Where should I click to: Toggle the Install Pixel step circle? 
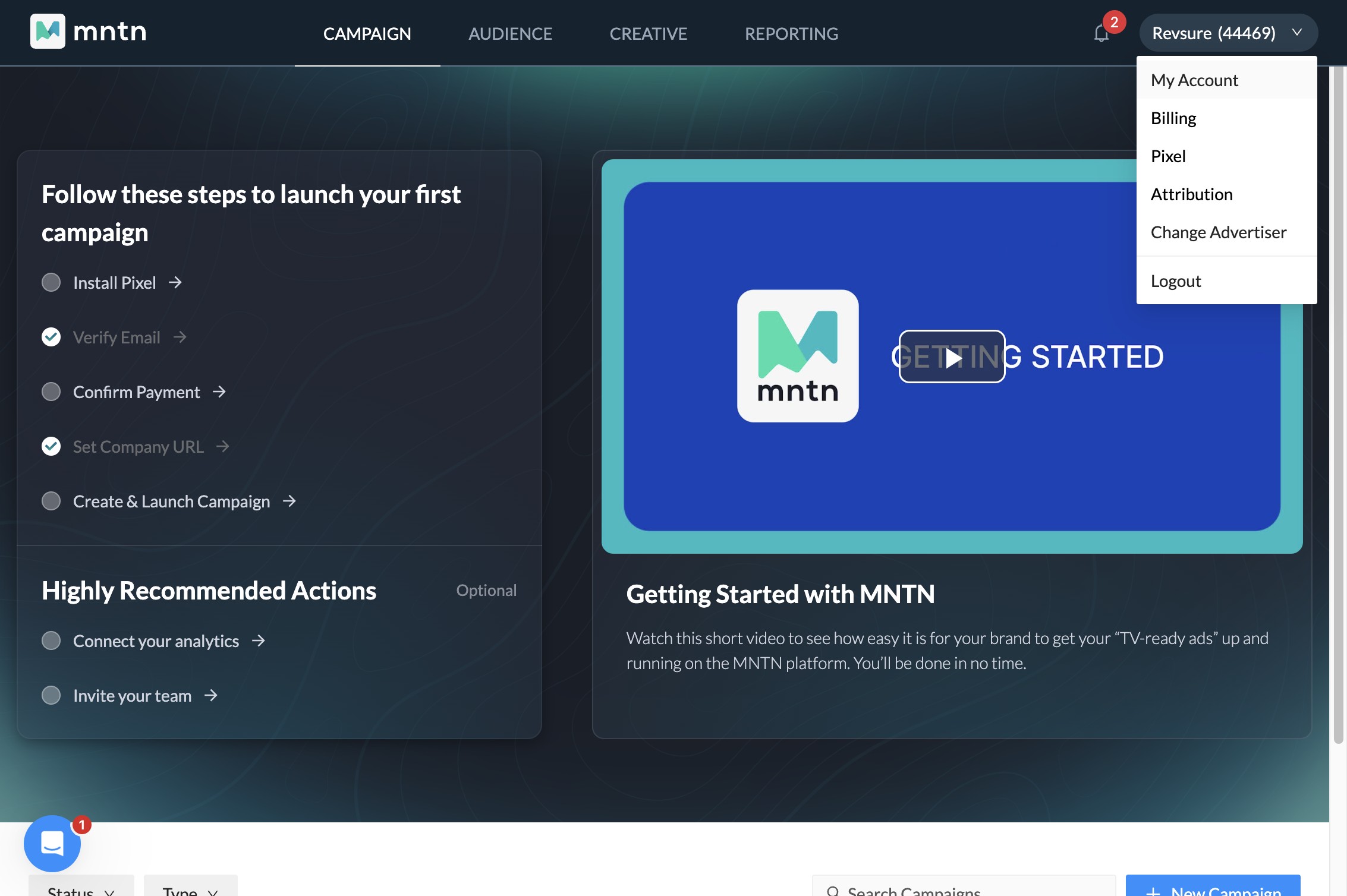[x=51, y=282]
